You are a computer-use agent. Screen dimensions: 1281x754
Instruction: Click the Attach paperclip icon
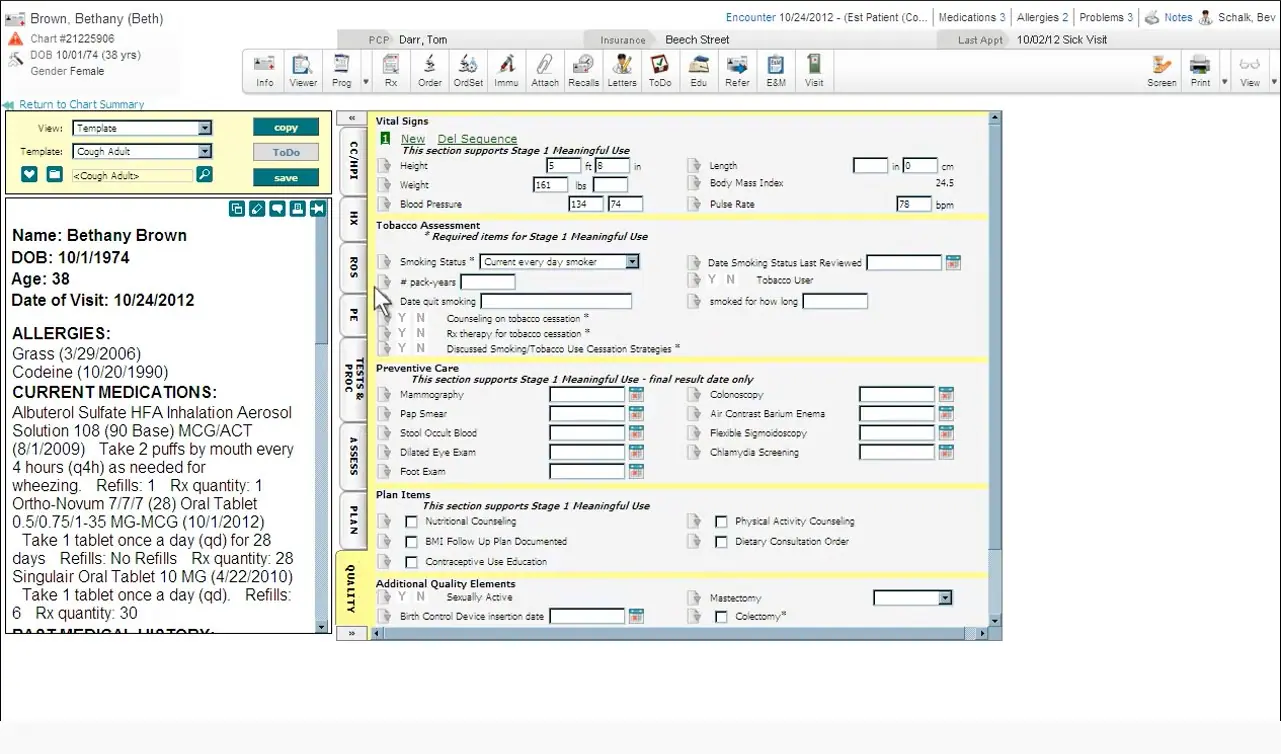point(545,68)
